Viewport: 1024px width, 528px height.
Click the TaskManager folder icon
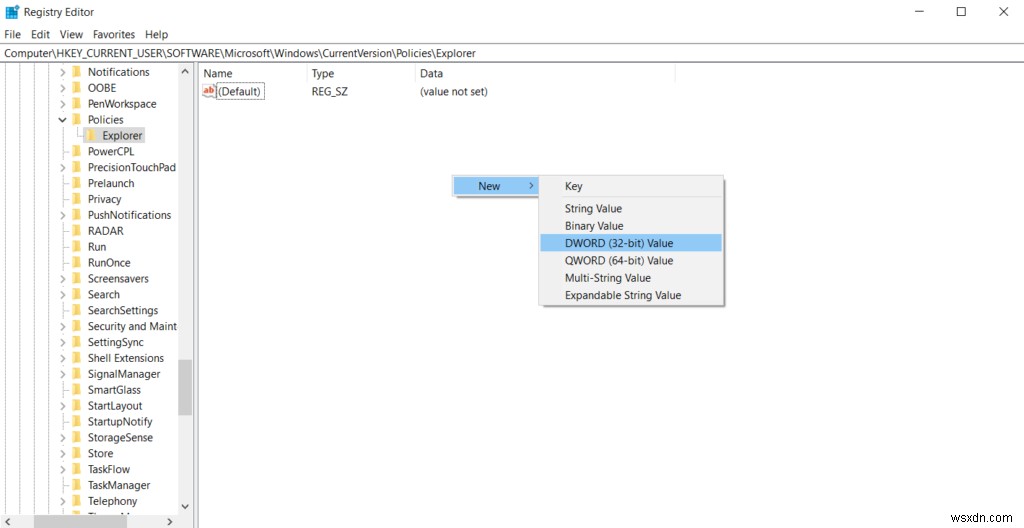click(x=76, y=485)
